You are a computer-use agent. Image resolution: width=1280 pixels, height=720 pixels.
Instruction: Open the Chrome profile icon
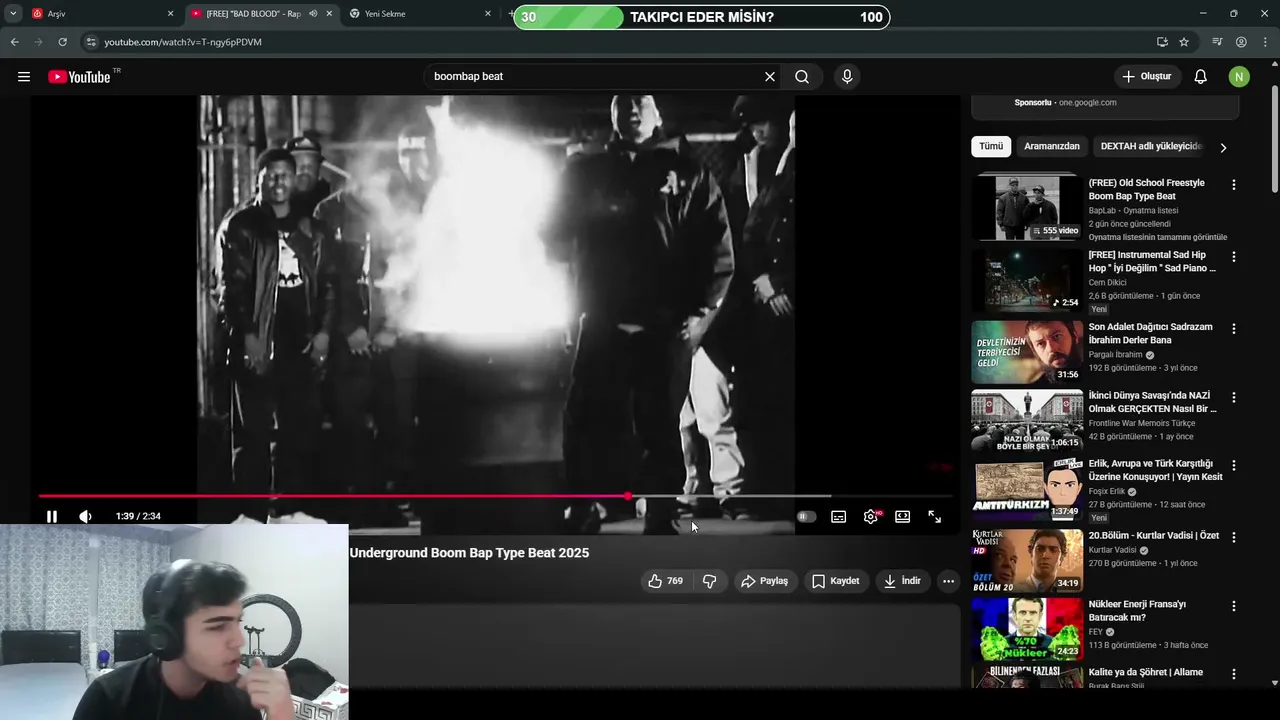pos(1241,42)
